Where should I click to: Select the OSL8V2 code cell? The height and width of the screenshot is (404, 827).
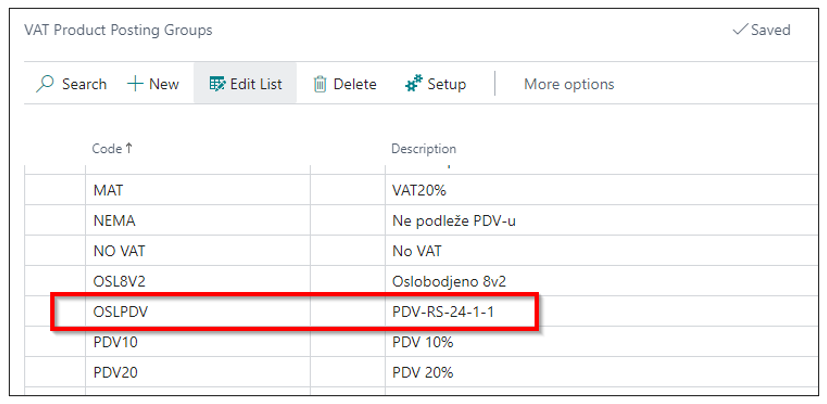198,282
